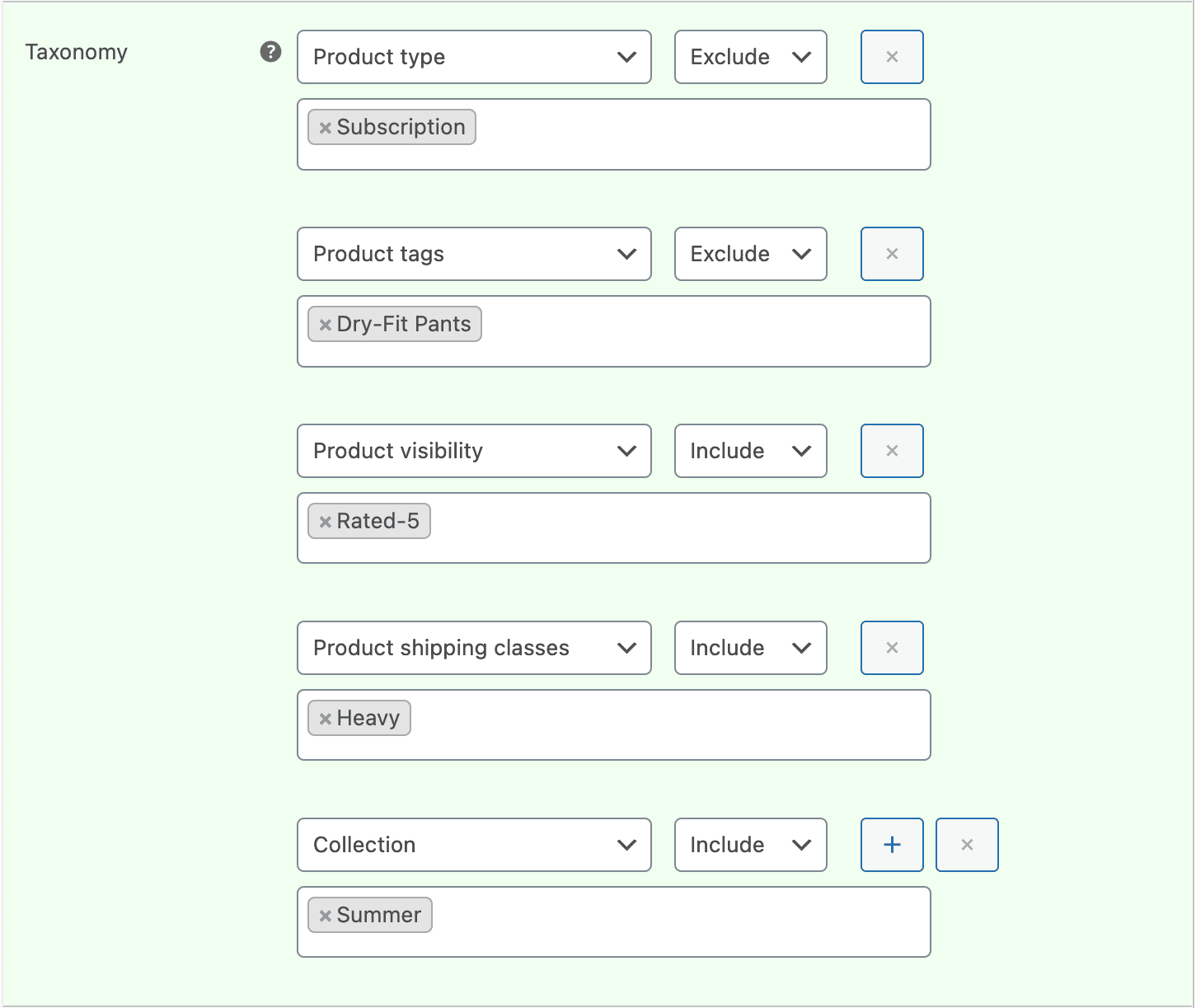
Task: Delete the Product tags taxonomy row
Action: (x=892, y=254)
